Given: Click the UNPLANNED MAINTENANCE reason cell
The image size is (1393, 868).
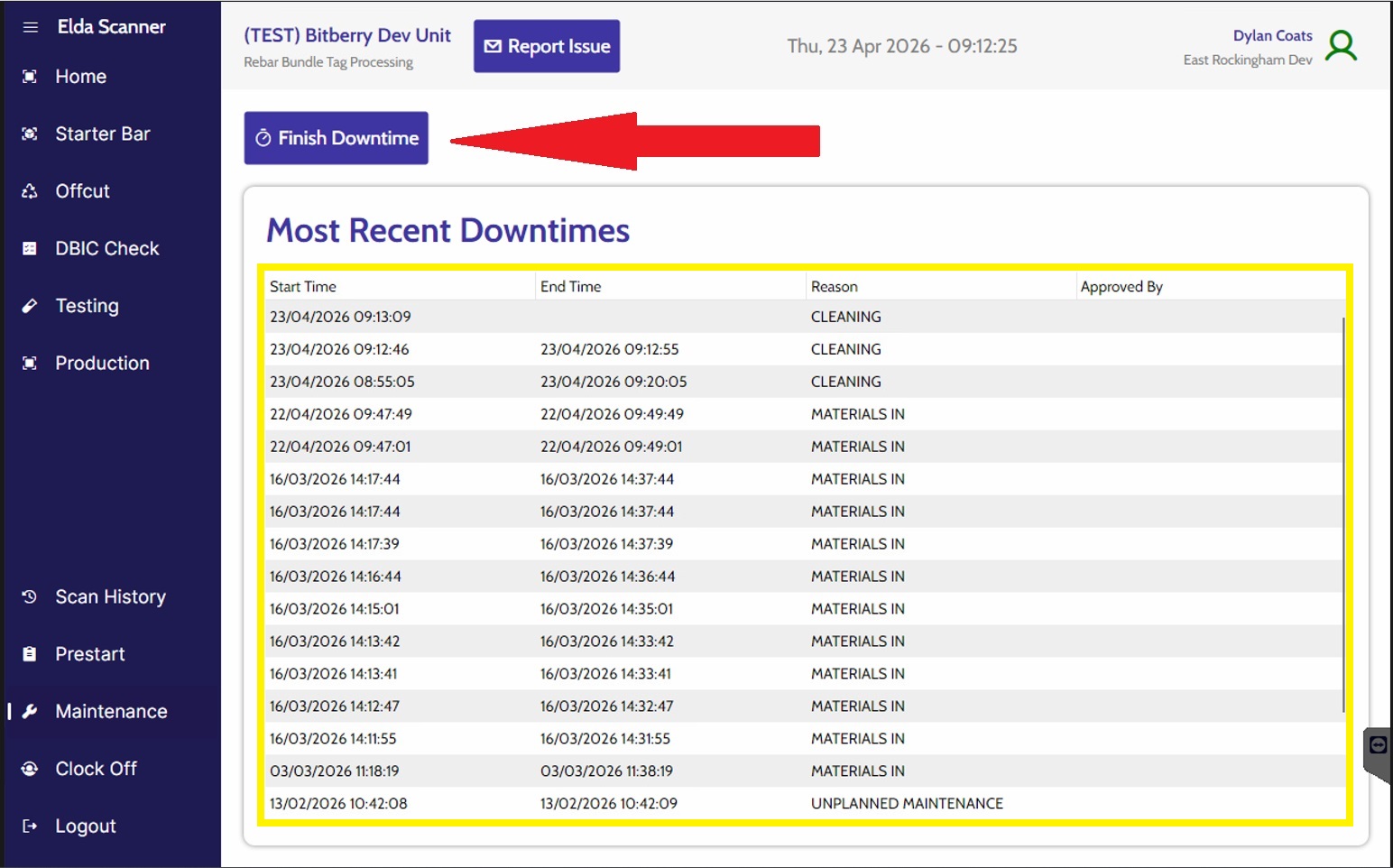Looking at the screenshot, I should (x=907, y=804).
